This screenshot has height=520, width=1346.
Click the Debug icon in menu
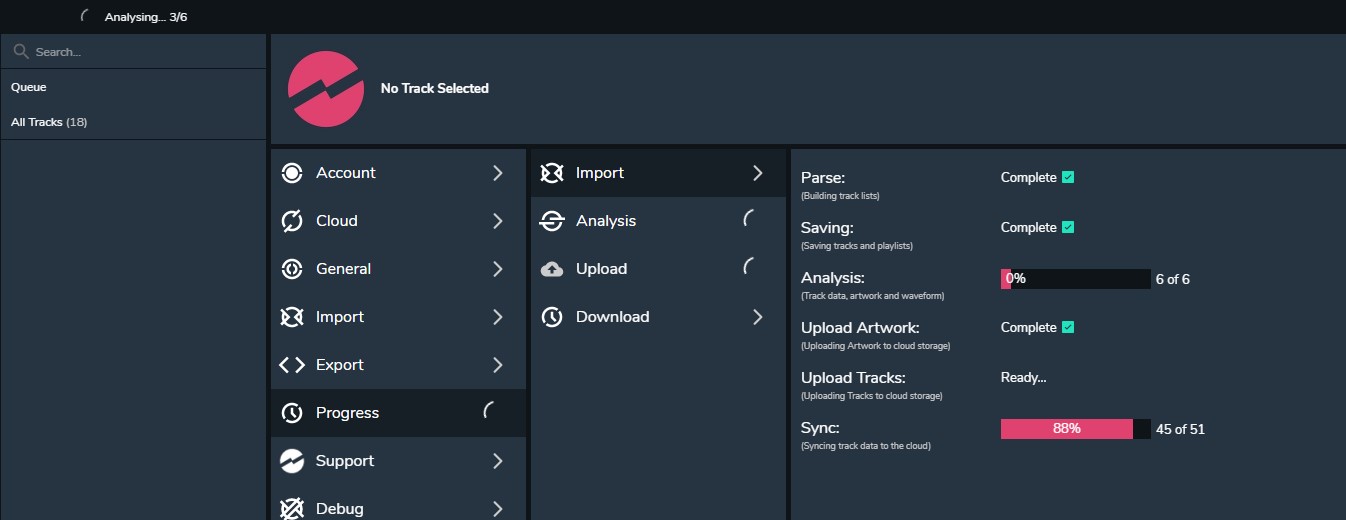click(292, 508)
